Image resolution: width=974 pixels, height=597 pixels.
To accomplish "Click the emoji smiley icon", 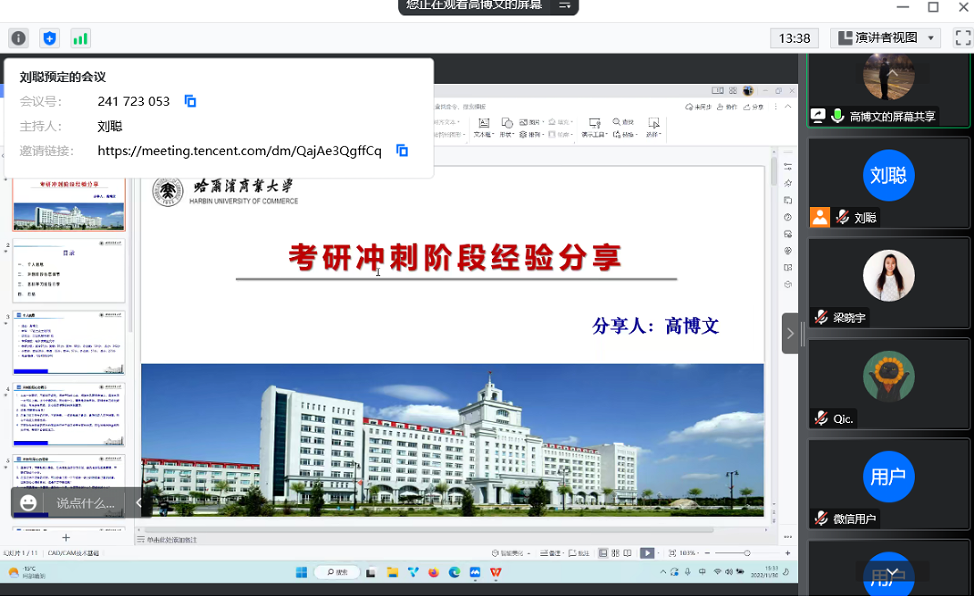I will pos(29,503).
